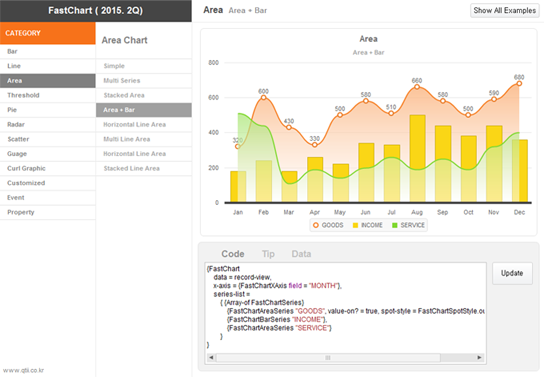Switch to the Data tab

[x=301, y=254]
